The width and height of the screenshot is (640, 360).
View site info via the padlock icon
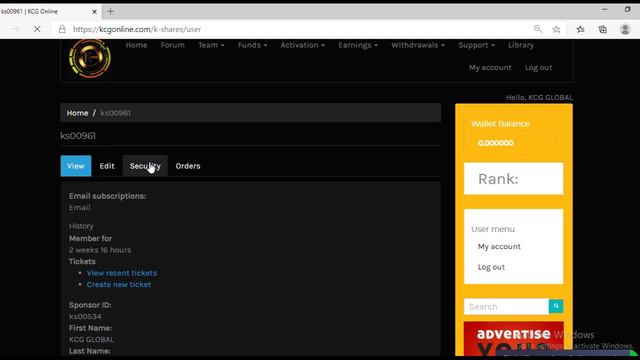[62, 29]
